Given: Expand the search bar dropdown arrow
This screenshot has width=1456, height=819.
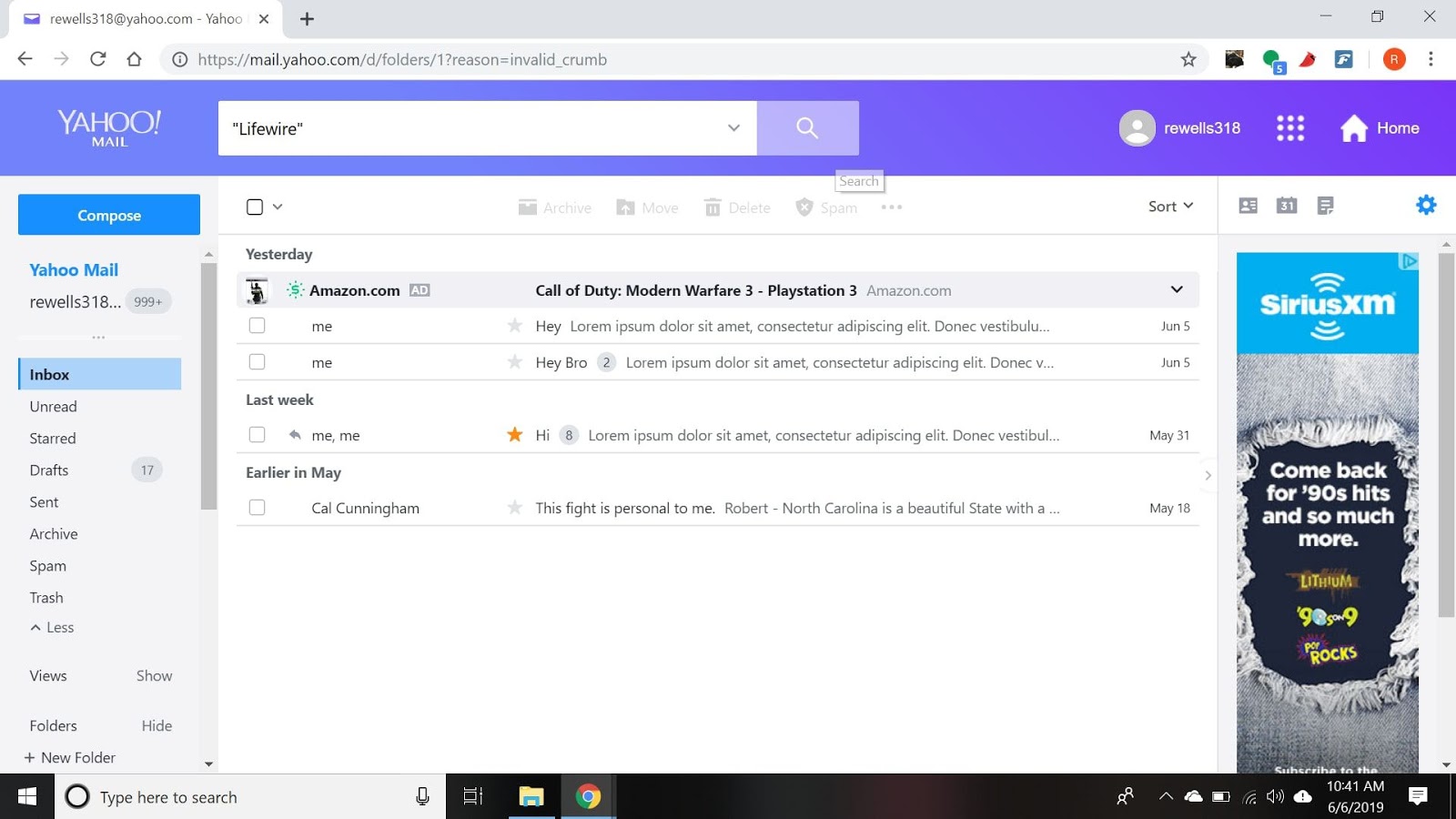Looking at the screenshot, I should click(734, 128).
